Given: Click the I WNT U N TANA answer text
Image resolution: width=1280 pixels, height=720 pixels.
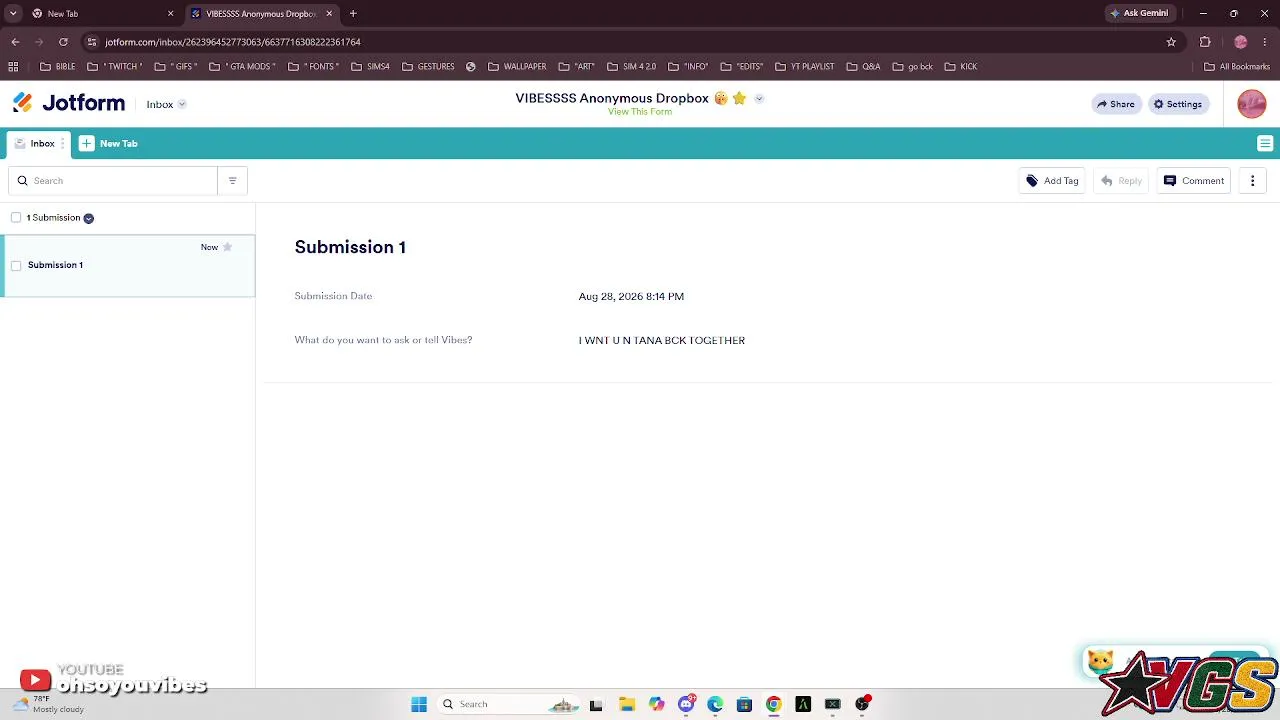Looking at the screenshot, I should coord(661,341).
